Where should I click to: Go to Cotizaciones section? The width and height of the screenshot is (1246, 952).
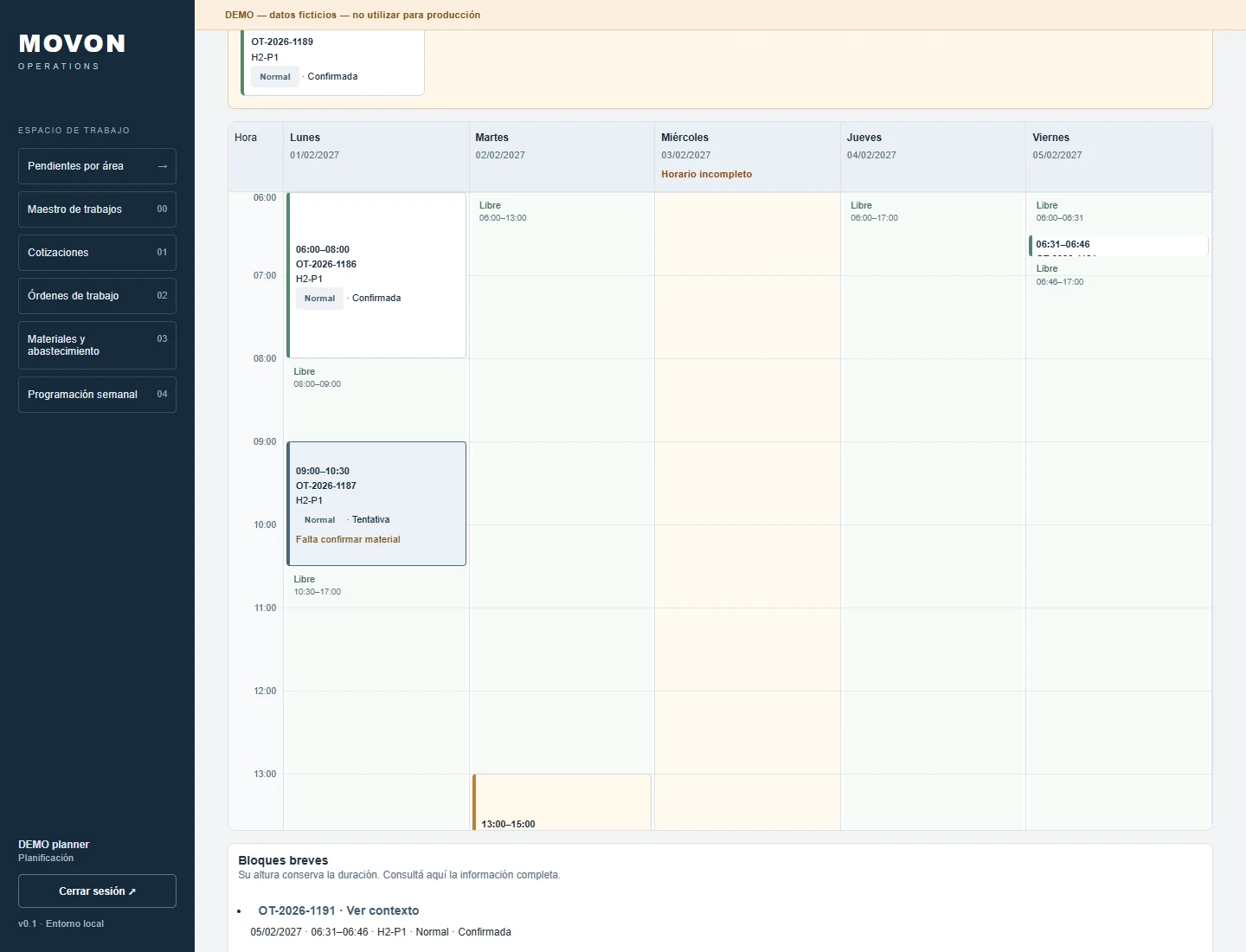point(97,253)
